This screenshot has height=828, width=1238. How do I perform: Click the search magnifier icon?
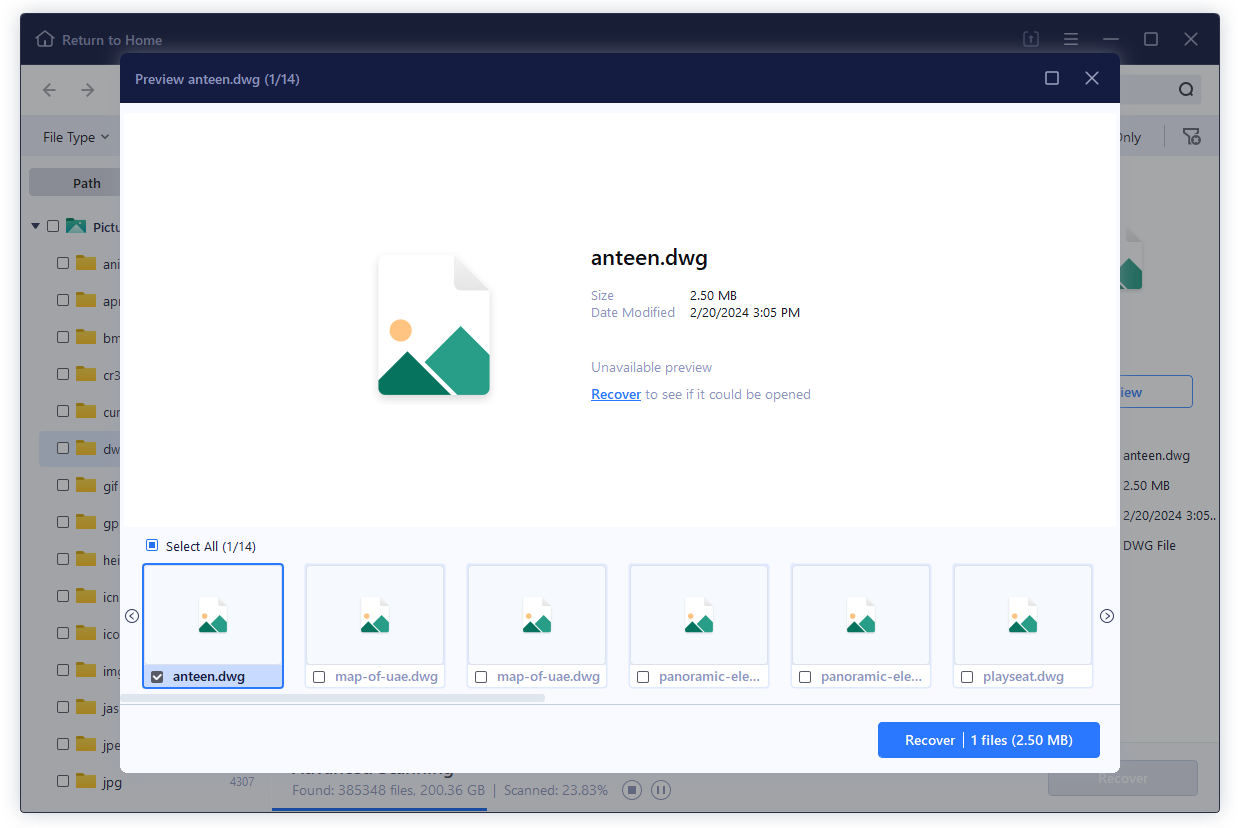tap(1186, 89)
